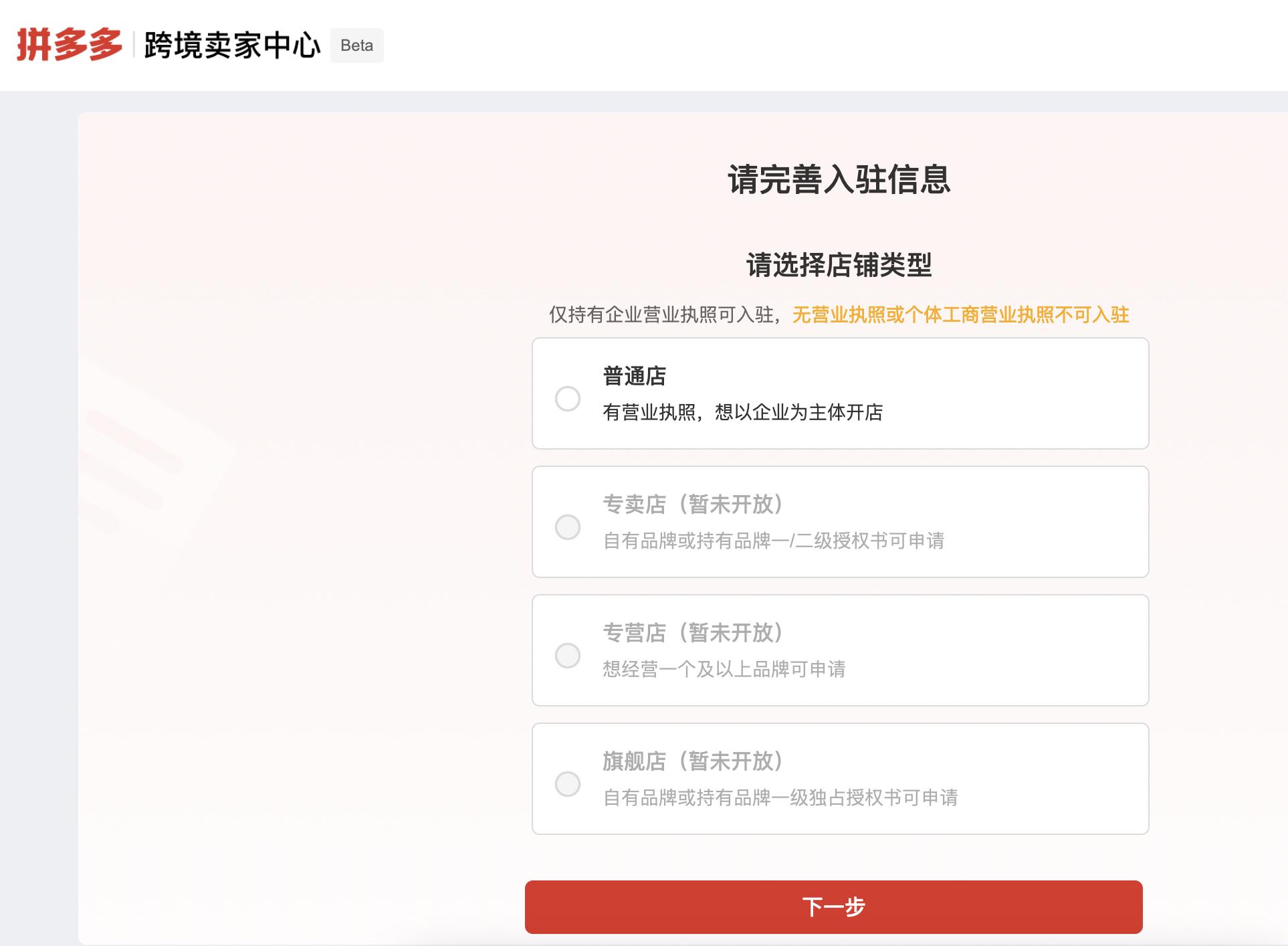Click the orange 无营业执照 warning text
The height and width of the screenshot is (946, 1288).
coord(960,315)
